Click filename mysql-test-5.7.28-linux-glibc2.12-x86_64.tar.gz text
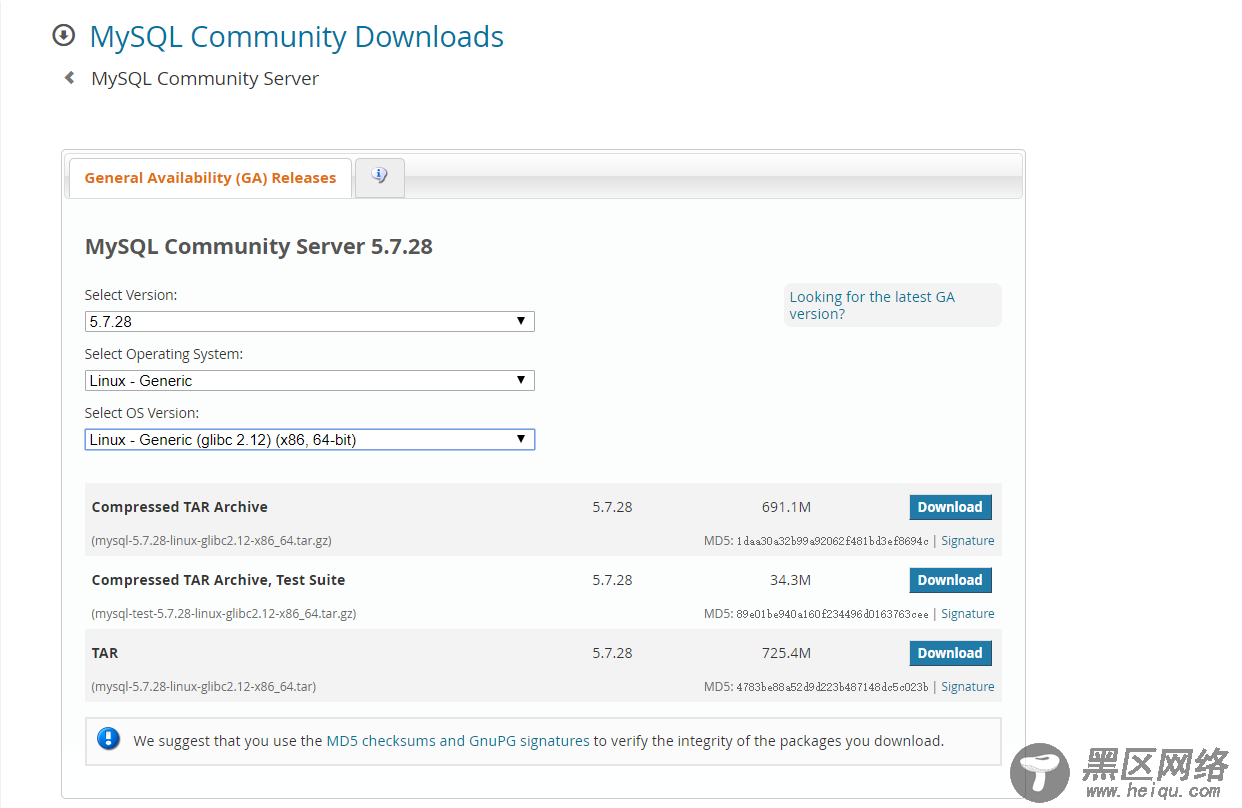Screen dimensions: 1242x808 [x=224, y=614]
